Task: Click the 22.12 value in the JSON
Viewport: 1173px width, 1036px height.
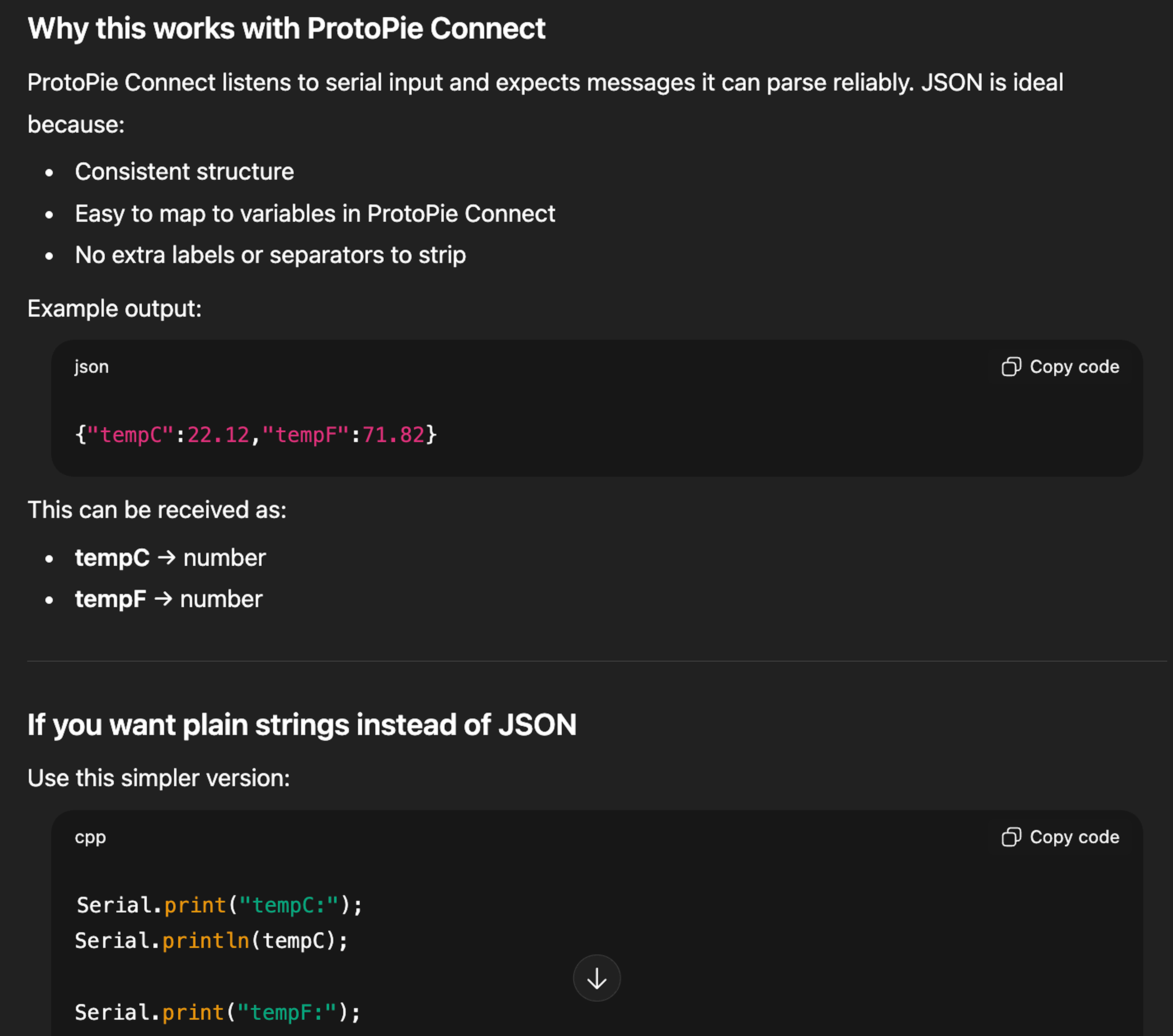Action: [218, 434]
